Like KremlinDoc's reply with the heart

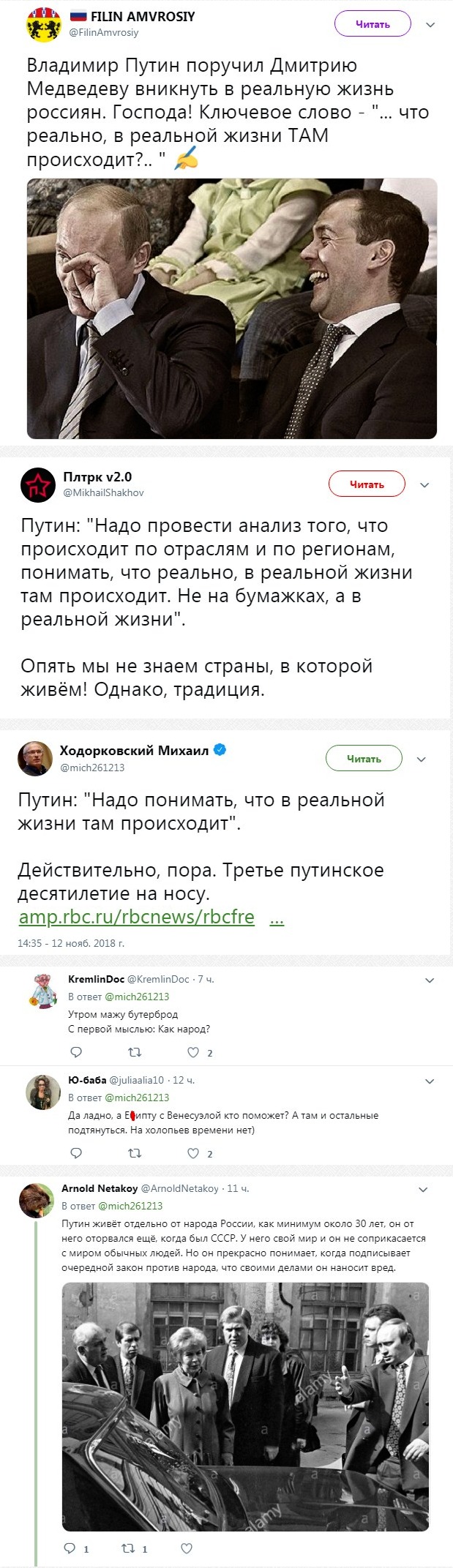(x=193, y=1052)
